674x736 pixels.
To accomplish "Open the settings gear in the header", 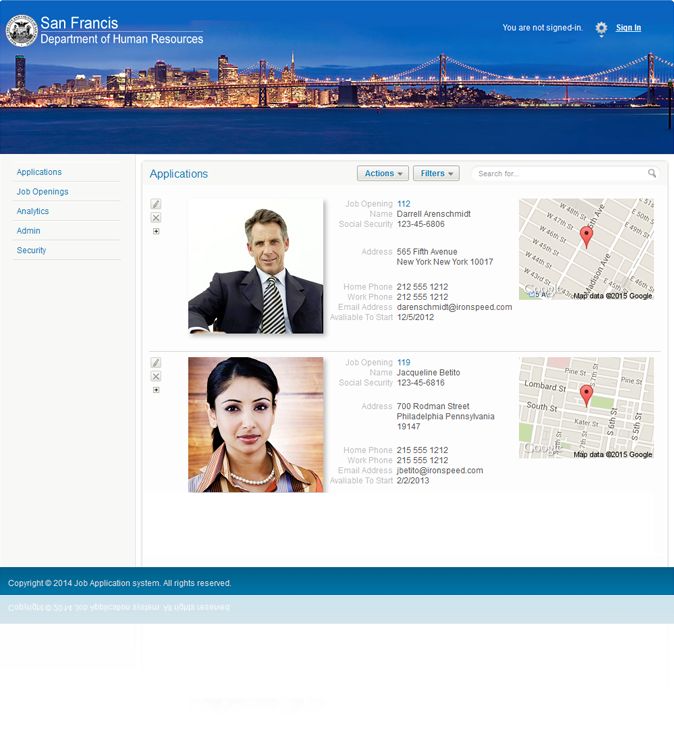I will (x=601, y=28).
